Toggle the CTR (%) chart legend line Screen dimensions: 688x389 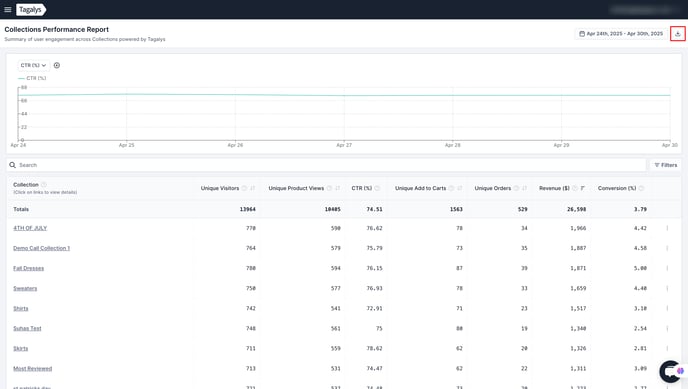32,78
